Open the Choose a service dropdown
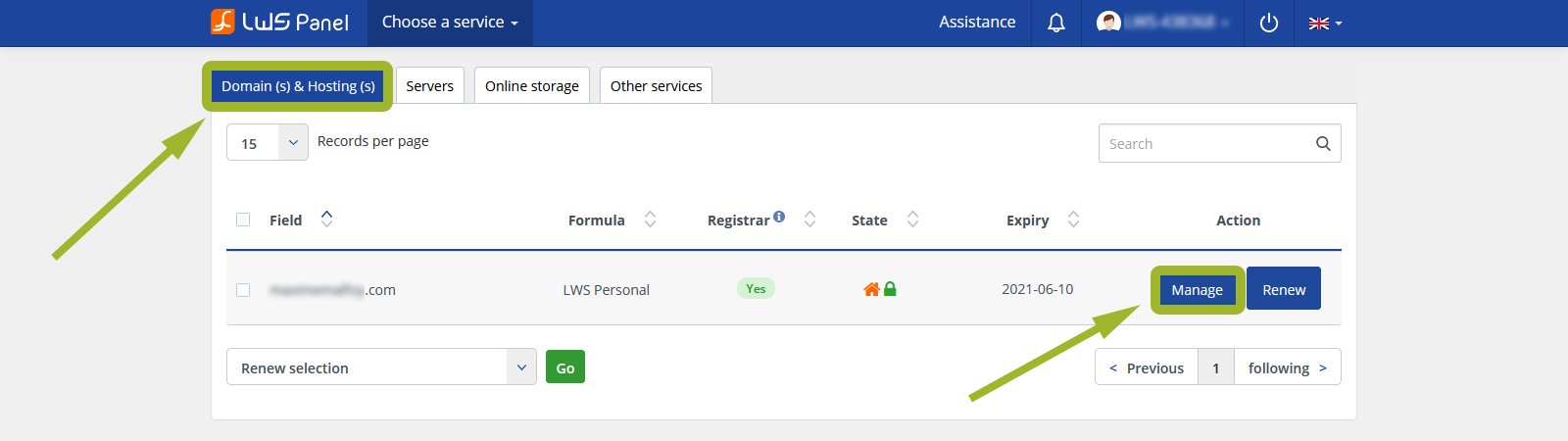 coord(450,23)
